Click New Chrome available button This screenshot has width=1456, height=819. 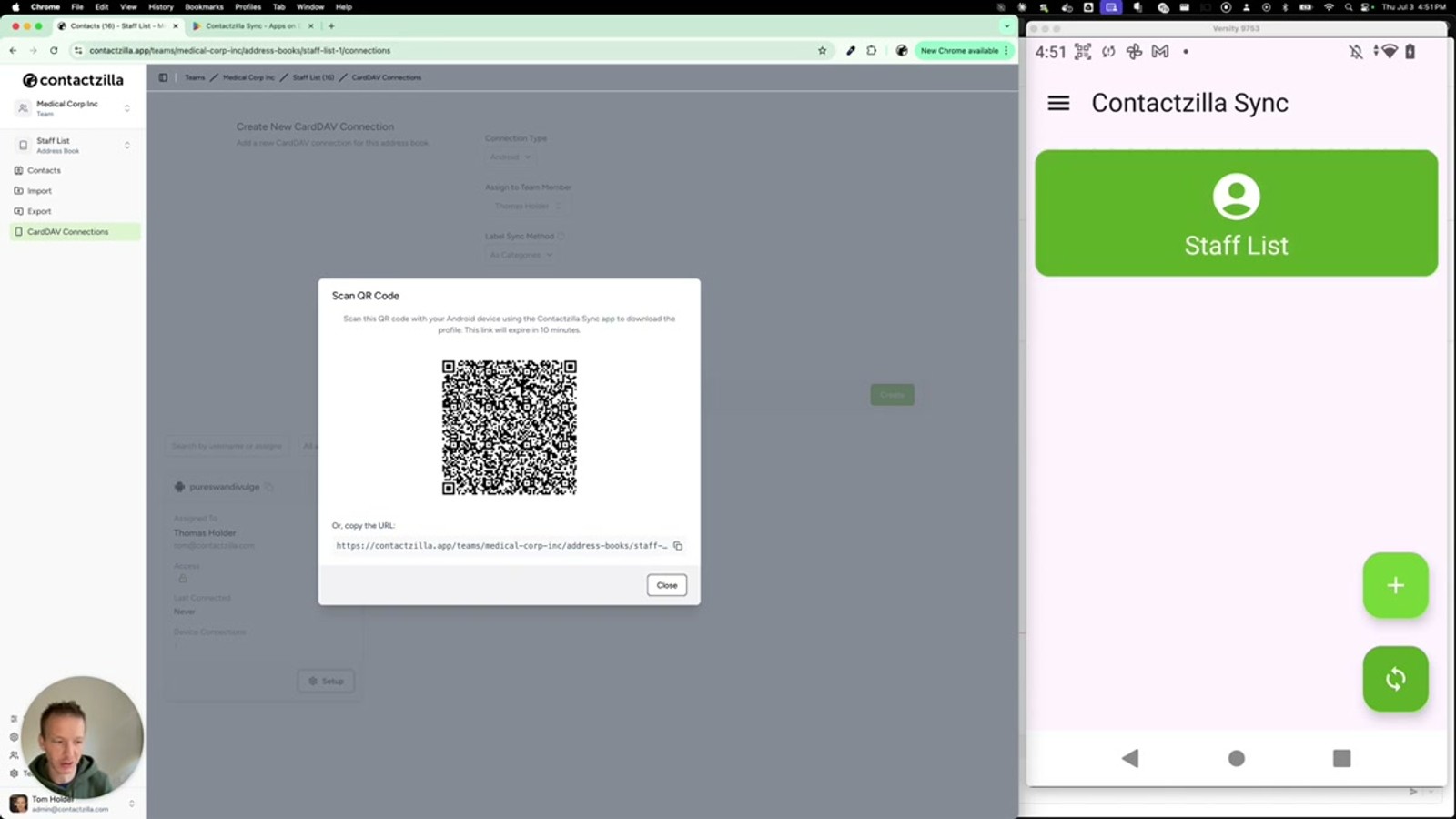[963, 51]
